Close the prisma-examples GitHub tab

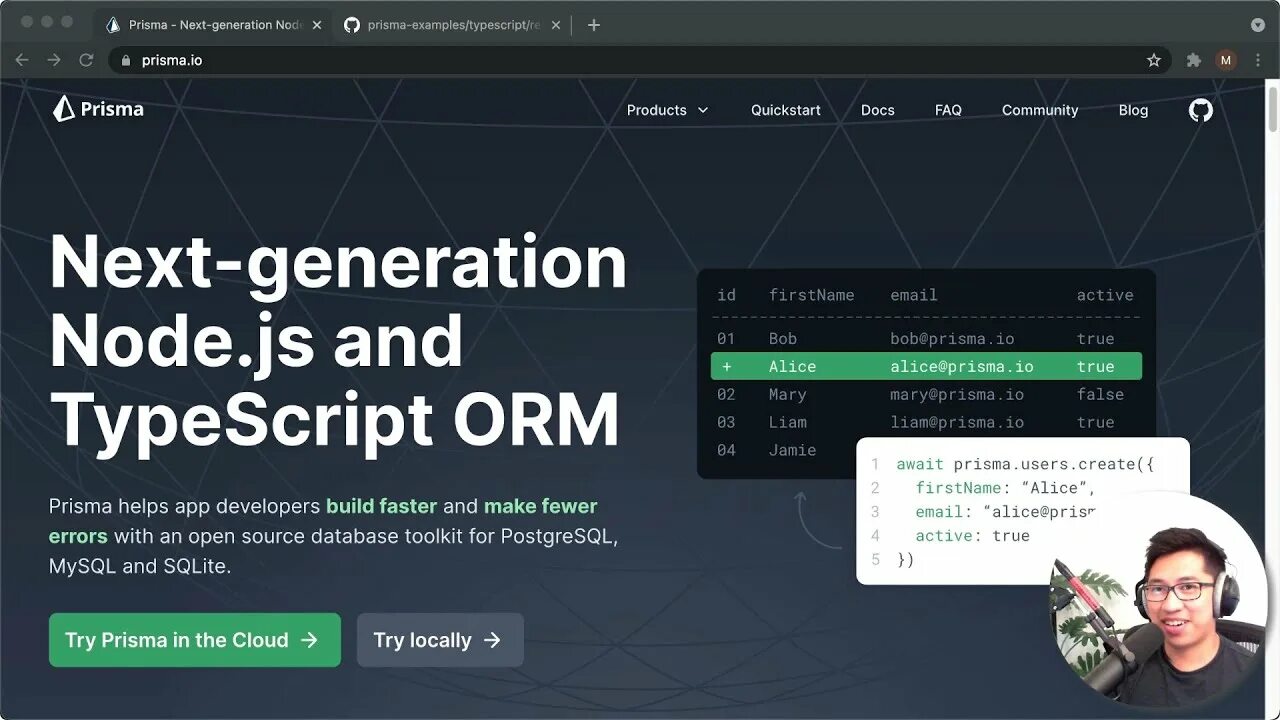557,25
